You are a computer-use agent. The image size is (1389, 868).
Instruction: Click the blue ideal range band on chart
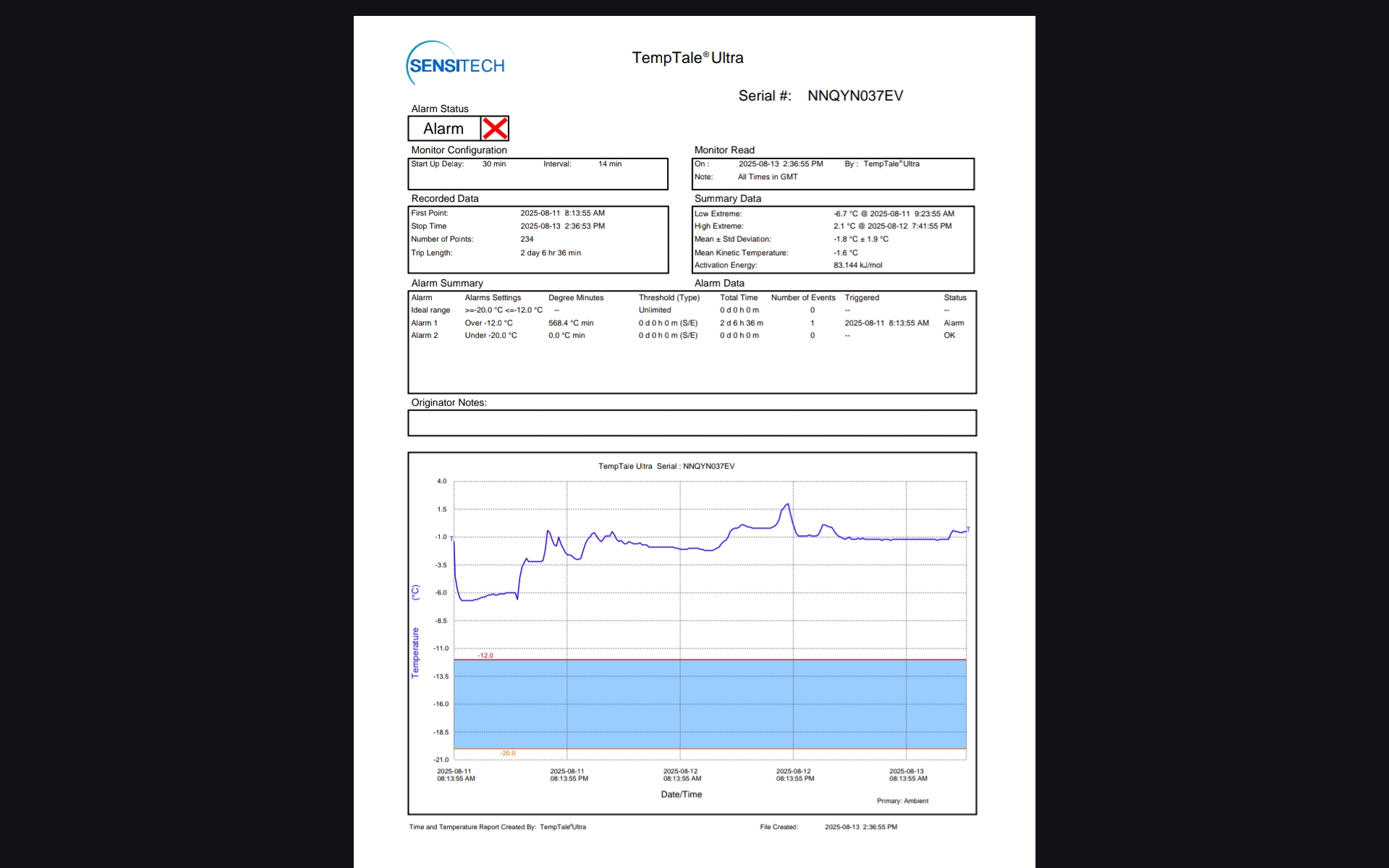pyautogui.click(x=709, y=704)
